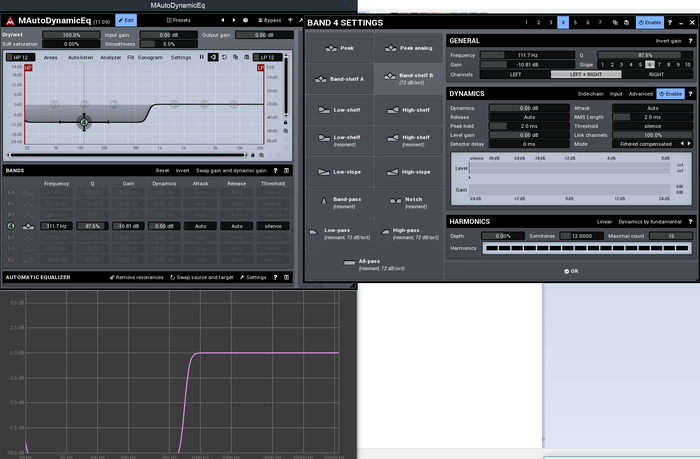Choose Band-shelf B filter type
Screen dimensions: 700x459
pyautogui.click(x=408, y=79)
